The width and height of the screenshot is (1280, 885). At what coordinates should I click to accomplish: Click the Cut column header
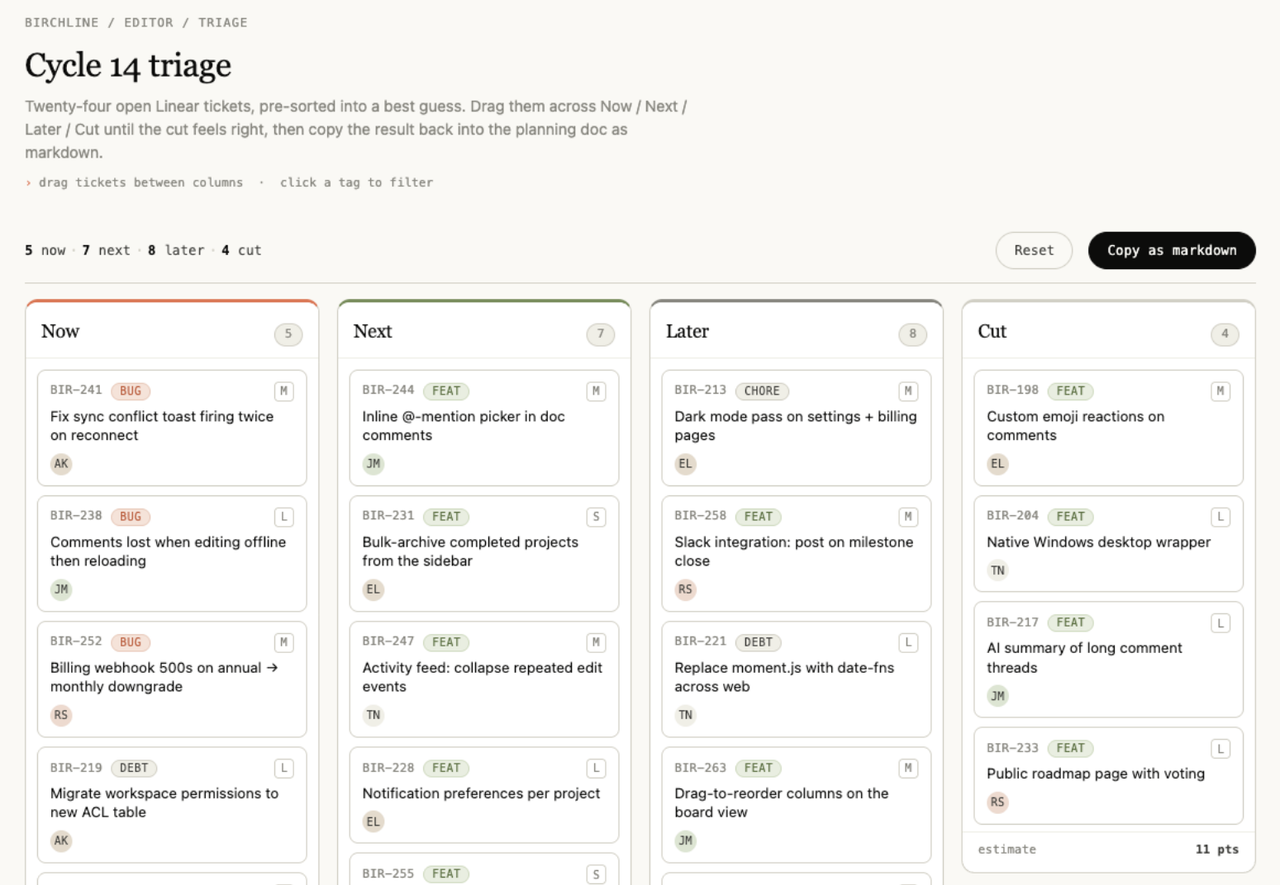992,331
